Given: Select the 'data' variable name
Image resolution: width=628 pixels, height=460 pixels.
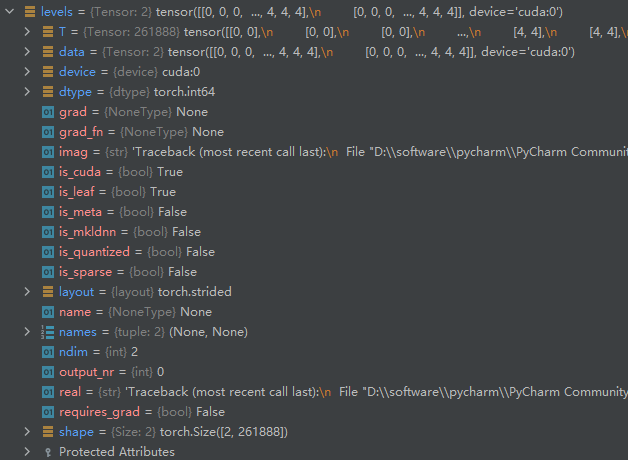Looking at the screenshot, I should coord(72,52).
